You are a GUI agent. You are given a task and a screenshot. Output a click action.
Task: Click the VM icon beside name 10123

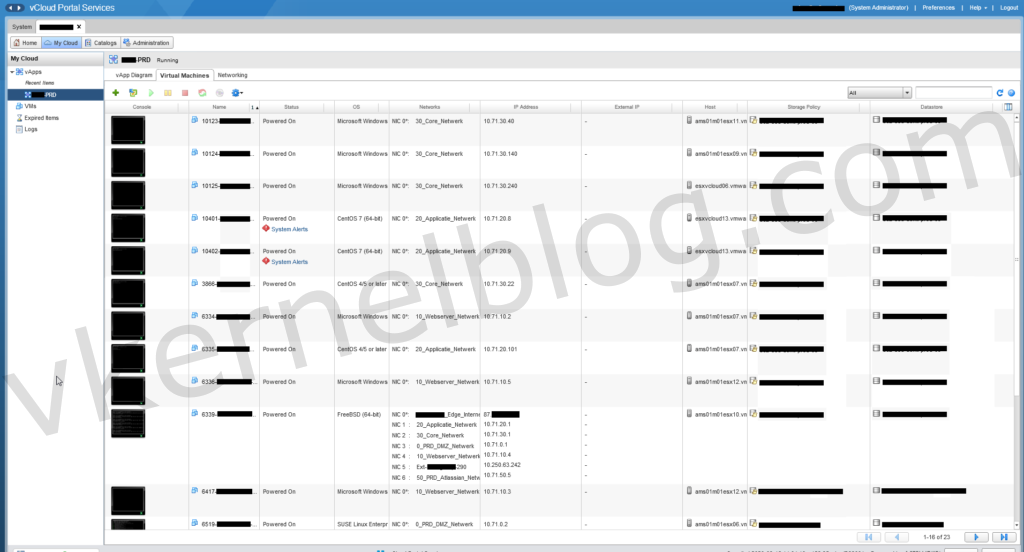click(x=195, y=120)
